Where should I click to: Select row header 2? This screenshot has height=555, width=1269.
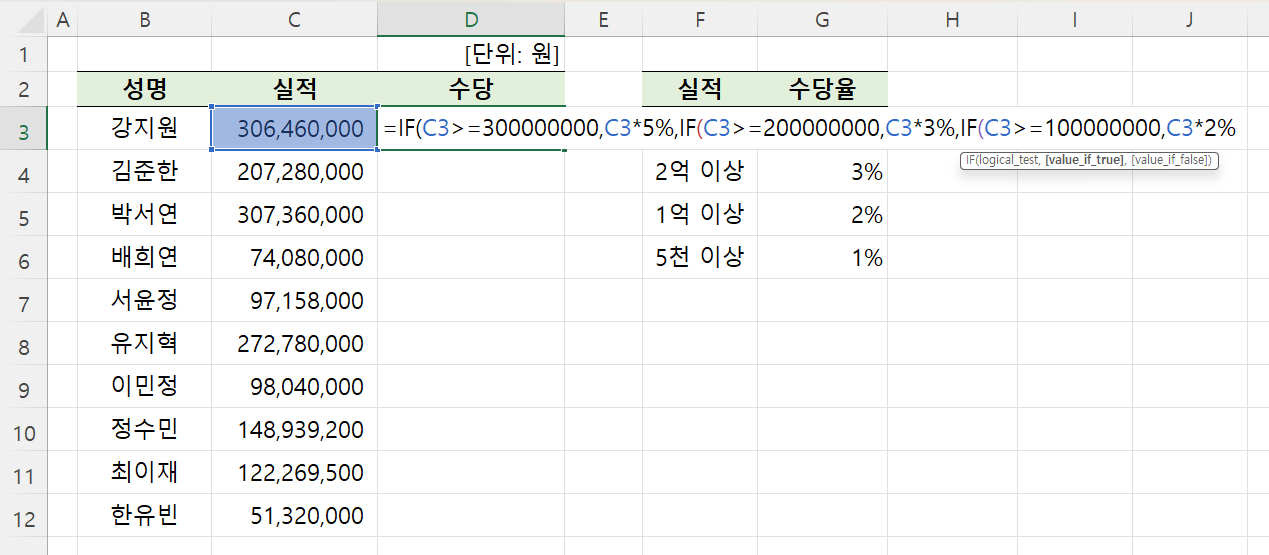click(x=24, y=89)
